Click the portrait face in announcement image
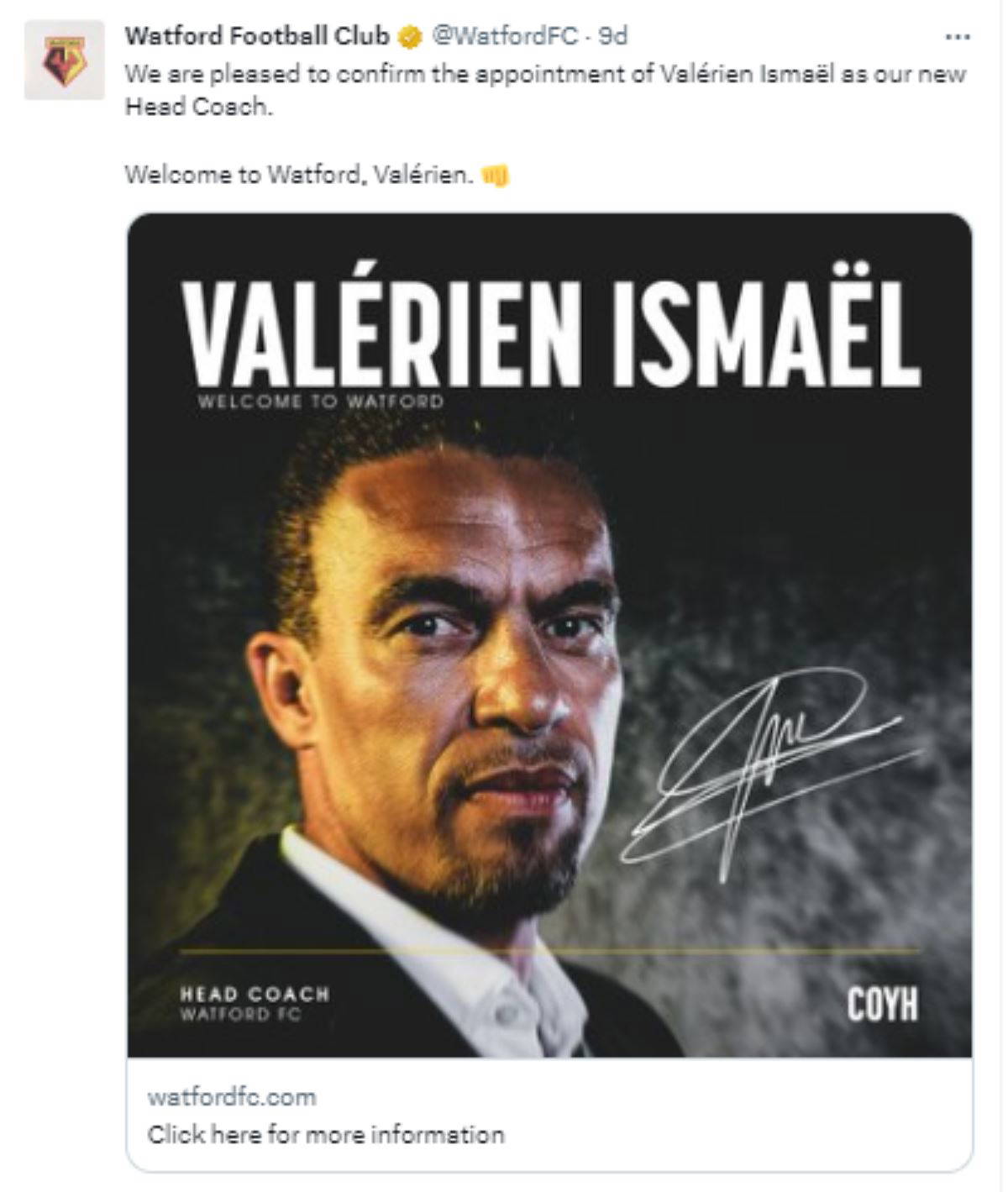 pos(496,664)
